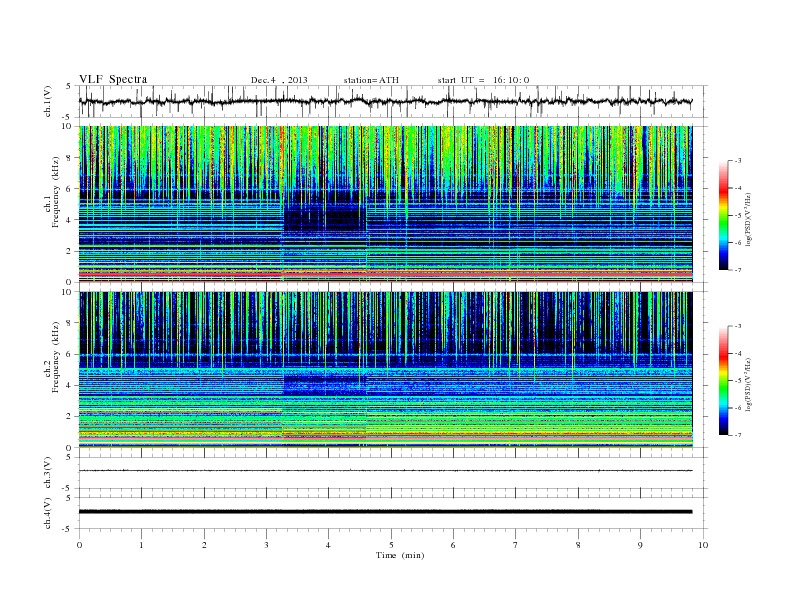Click the "-7" label on ch.2 colorbar
This screenshot has width=792, height=612.
click(738, 435)
